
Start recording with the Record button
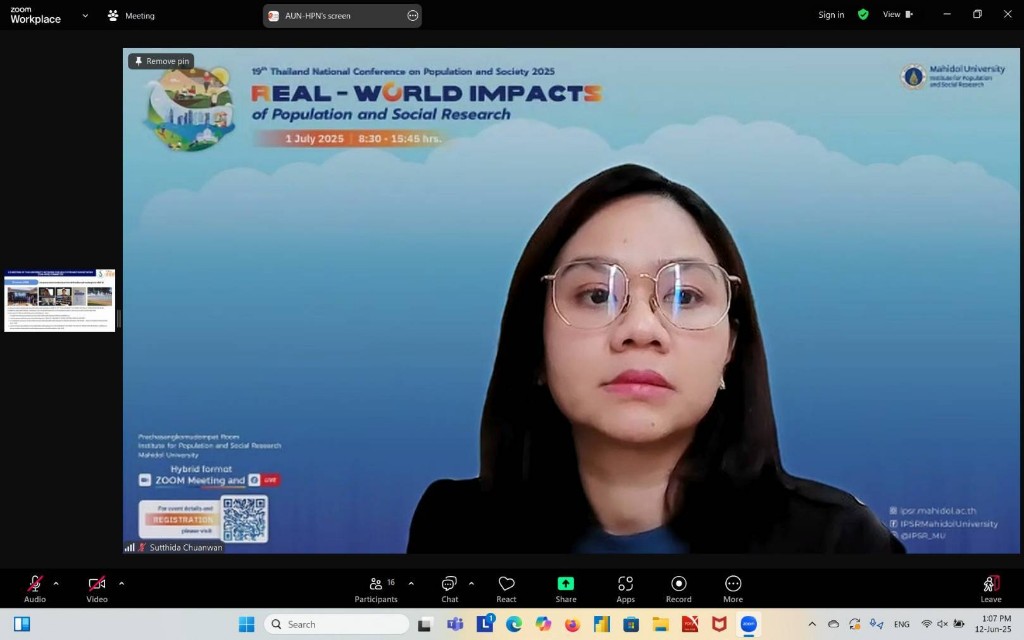(x=678, y=589)
